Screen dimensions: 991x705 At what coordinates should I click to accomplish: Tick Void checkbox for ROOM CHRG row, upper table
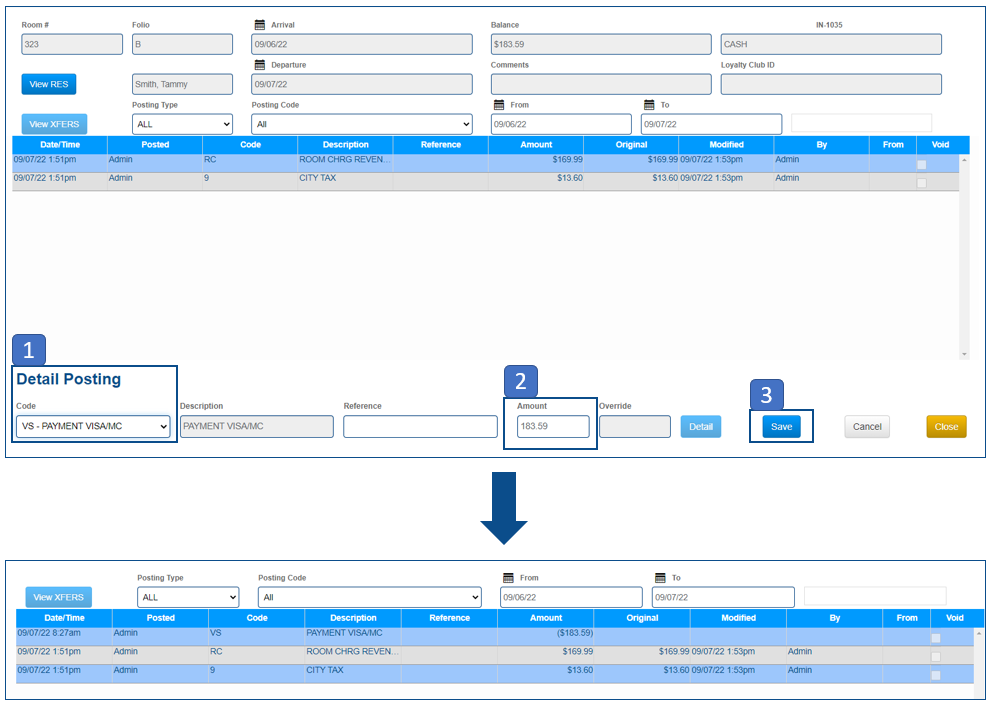pyautogui.click(x=921, y=164)
